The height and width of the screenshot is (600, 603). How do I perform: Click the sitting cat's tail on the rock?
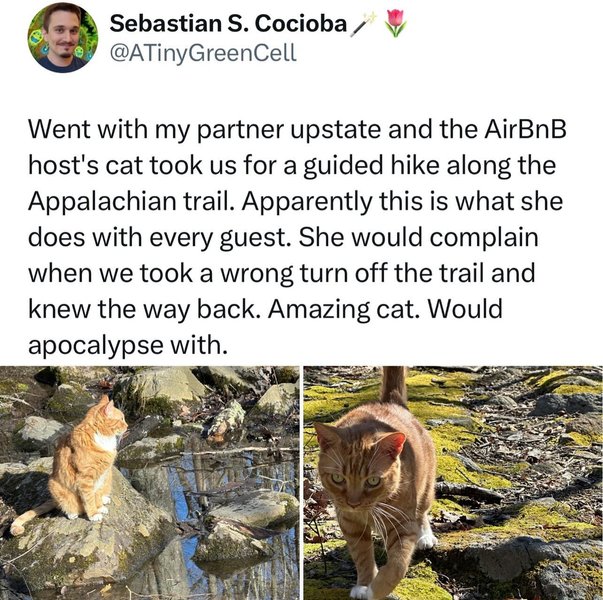[29, 517]
